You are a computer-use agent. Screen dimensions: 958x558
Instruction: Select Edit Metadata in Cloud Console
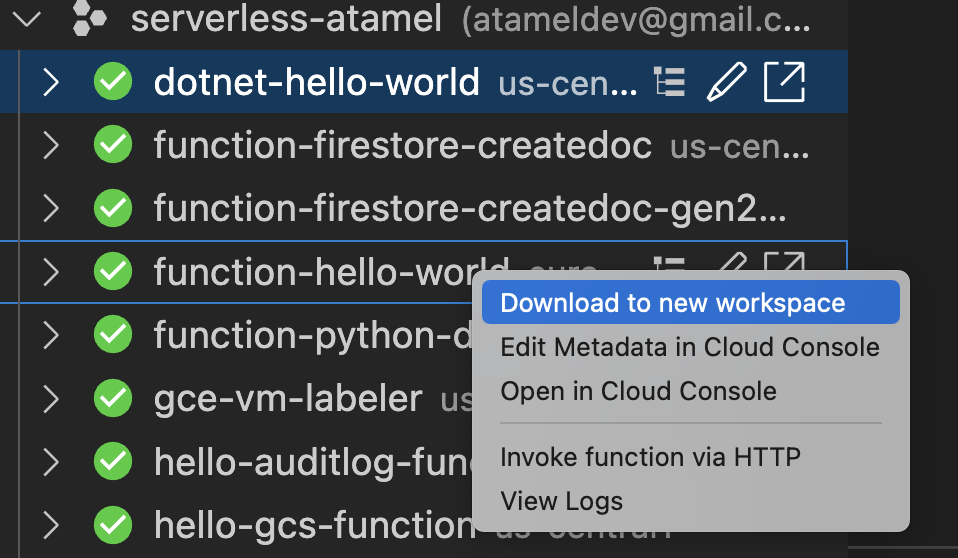(690, 347)
